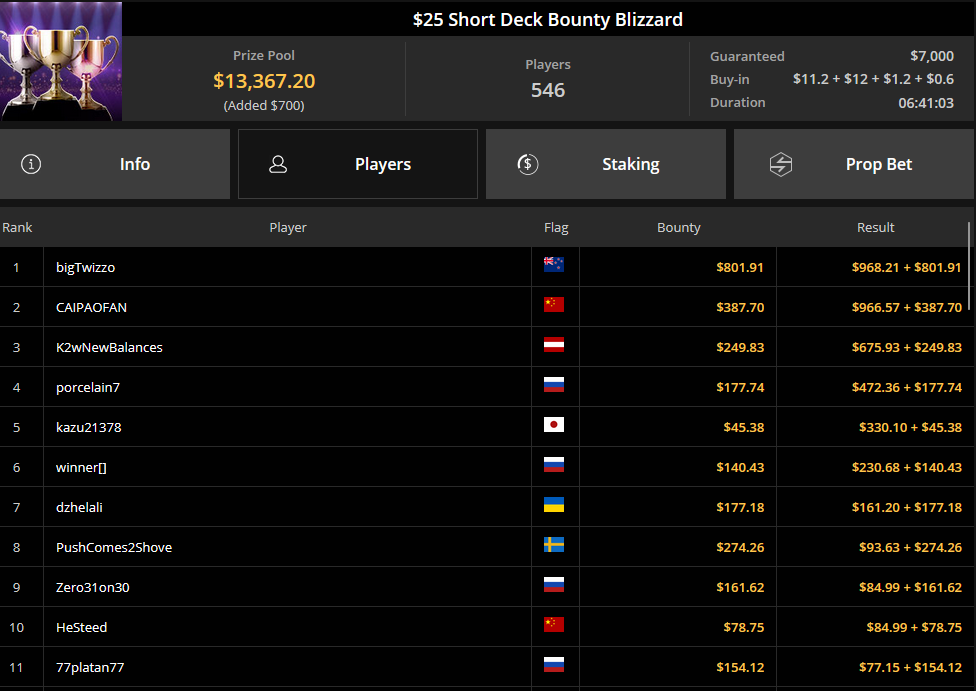This screenshot has width=976, height=691.
Task: Click the 06:41:03 duration value
Action: (926, 103)
